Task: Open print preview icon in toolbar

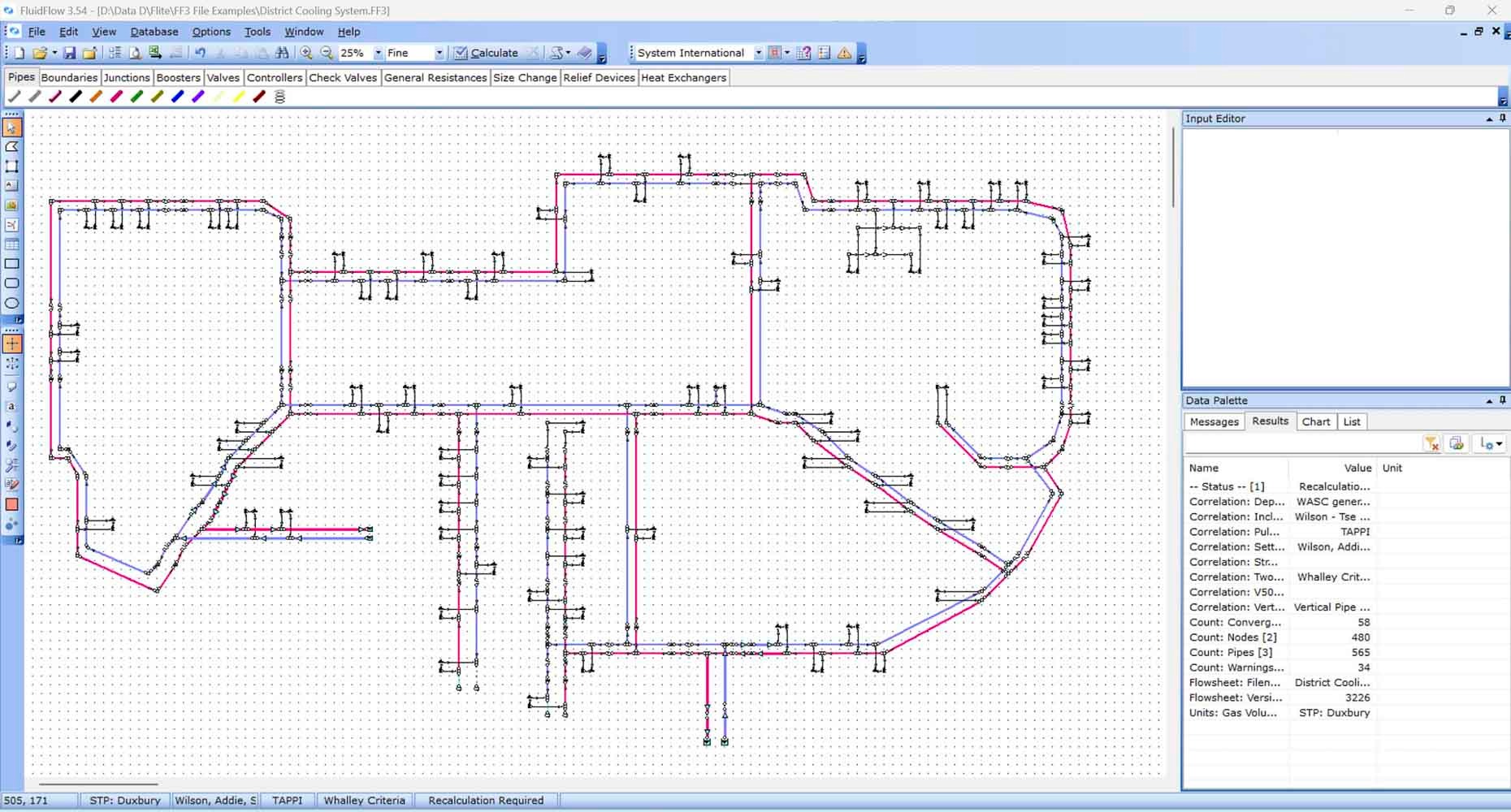Action: tap(135, 53)
